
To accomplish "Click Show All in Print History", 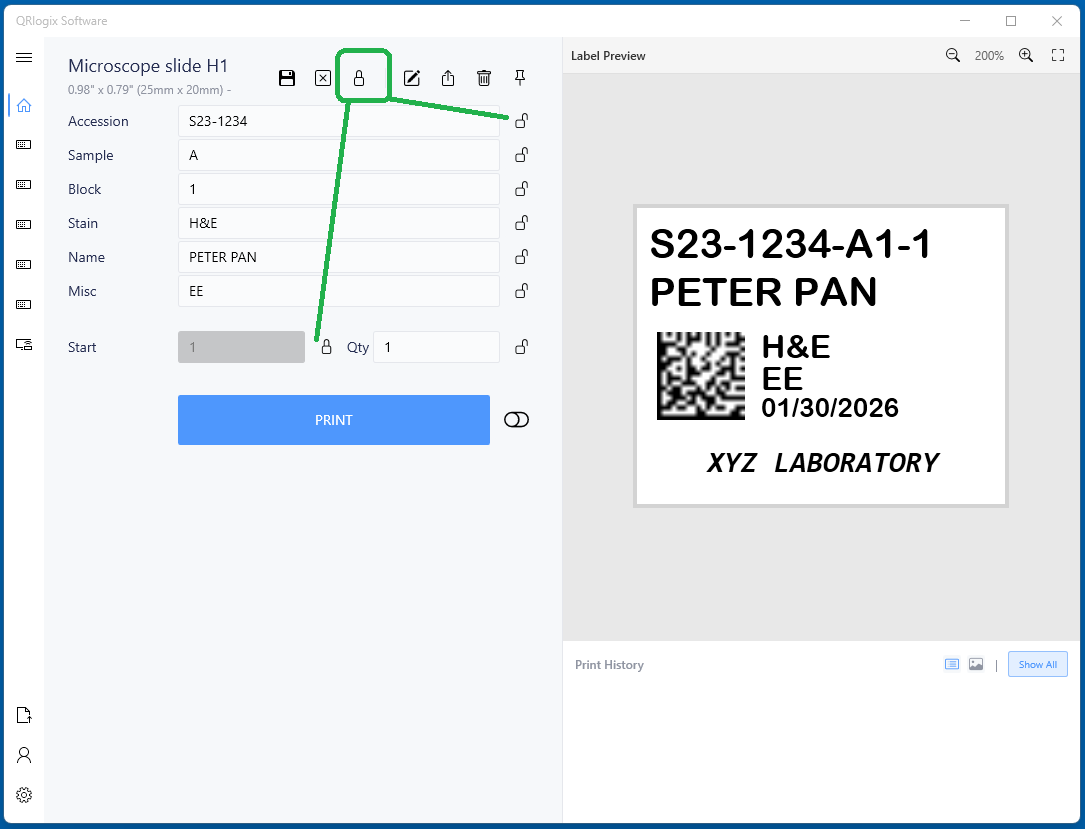I will click(1037, 664).
